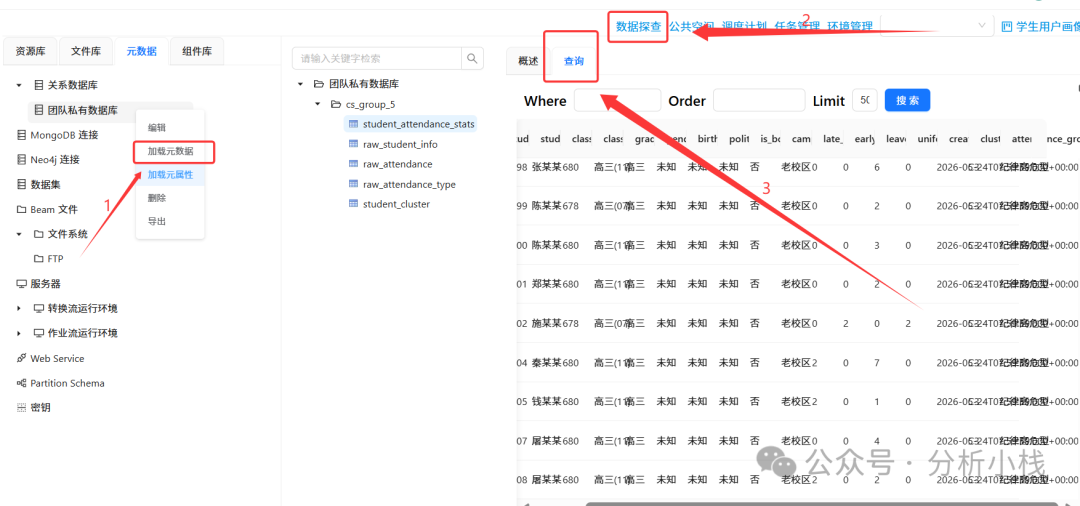Click the Limit value field
The width and height of the screenshot is (1080, 506).
[864, 100]
